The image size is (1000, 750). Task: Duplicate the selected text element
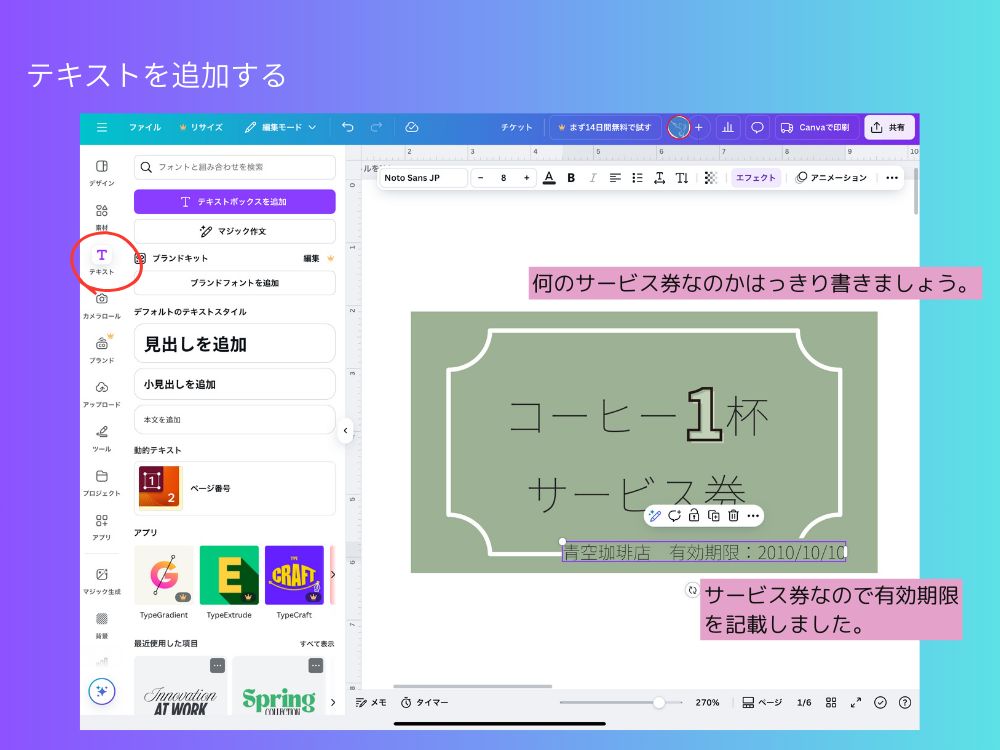[713, 516]
